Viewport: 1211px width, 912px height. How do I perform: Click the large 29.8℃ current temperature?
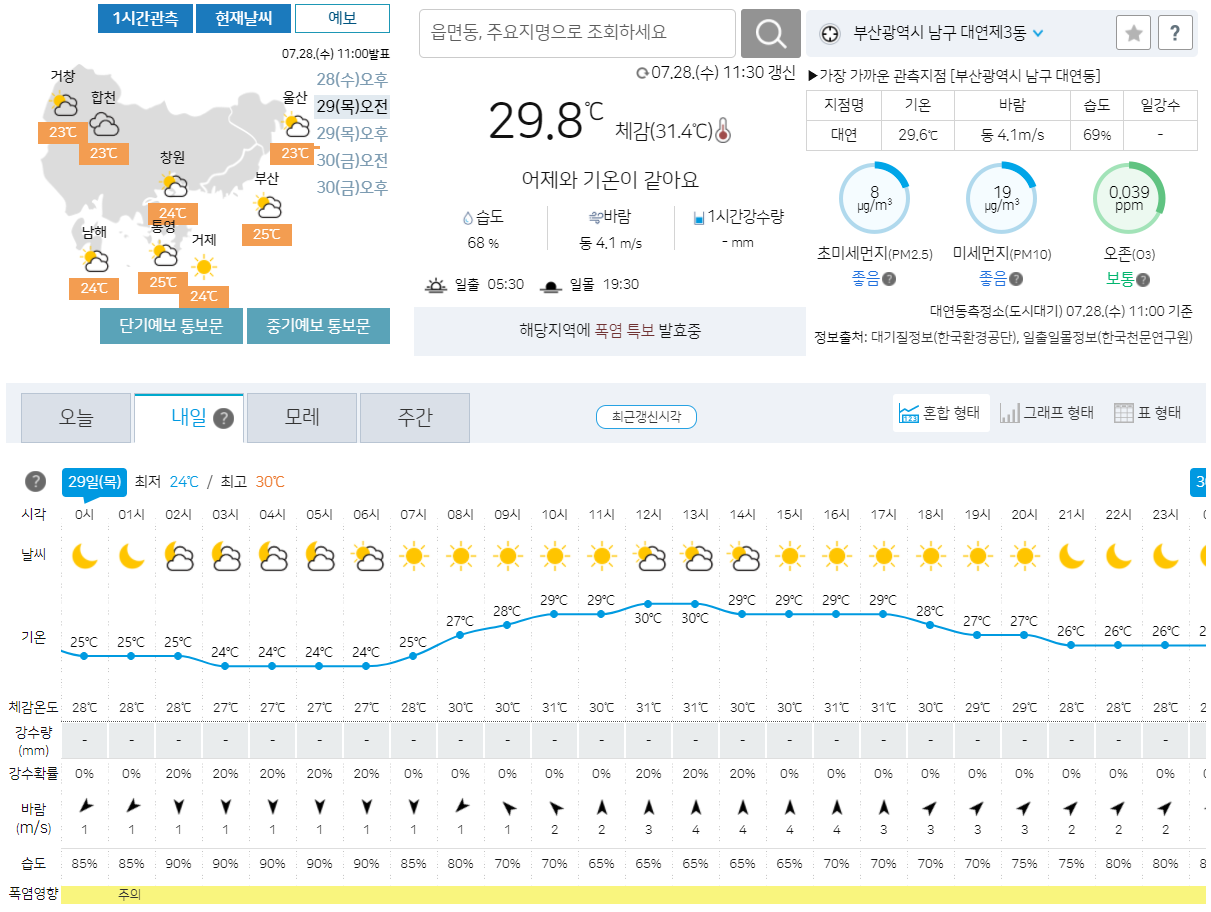pyautogui.click(x=546, y=120)
